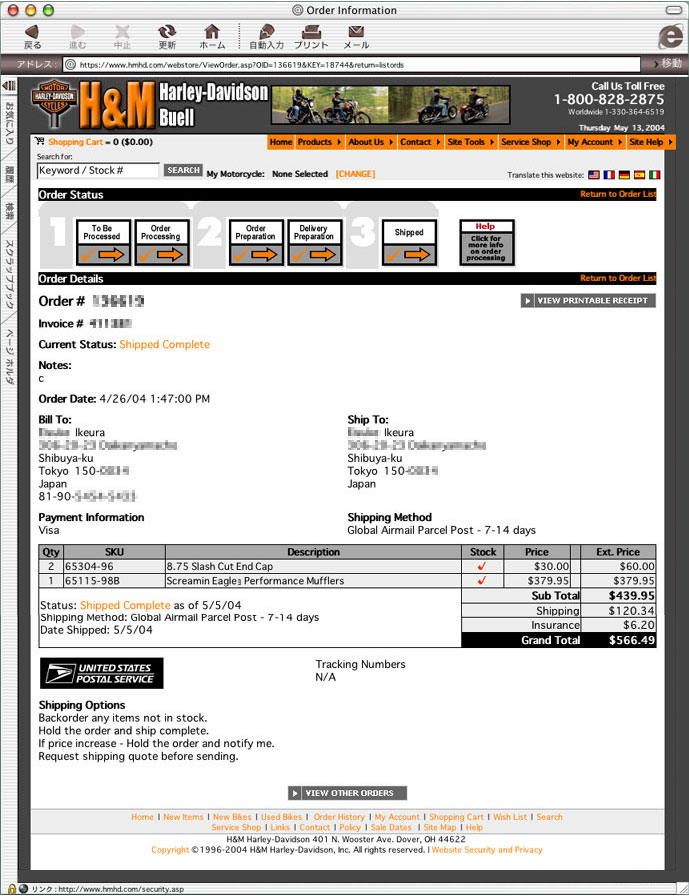Image resolution: width=689 pixels, height=896 pixels.
Task: Select the Italian flag translation icon
Action: [655, 175]
